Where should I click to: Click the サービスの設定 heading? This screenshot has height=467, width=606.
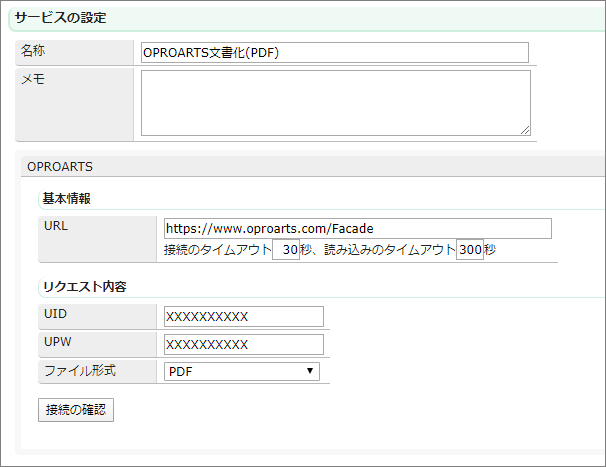coord(62,18)
